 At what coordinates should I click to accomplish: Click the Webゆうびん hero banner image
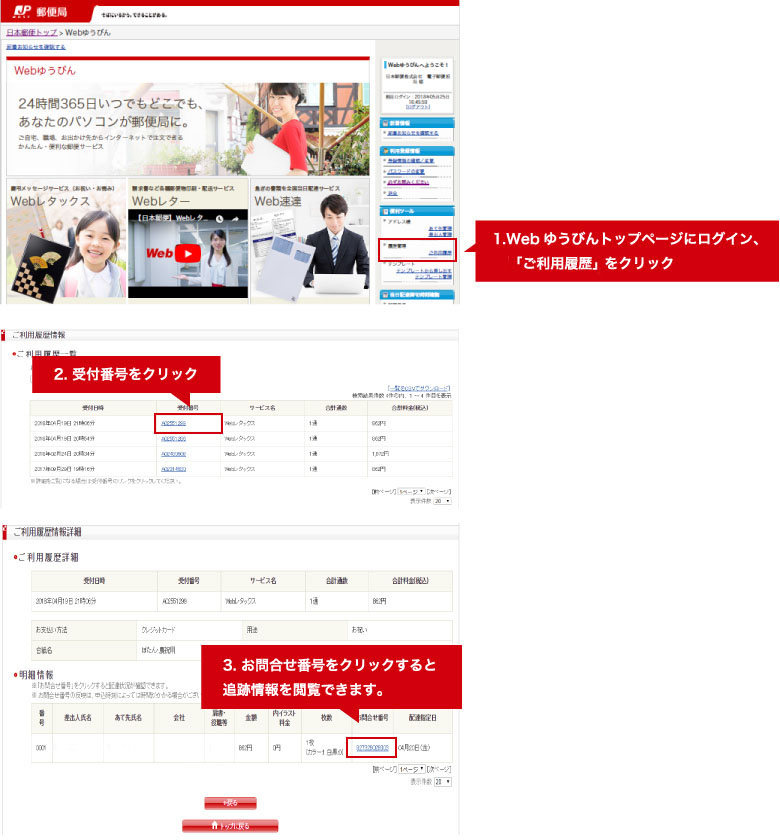[x=188, y=129]
